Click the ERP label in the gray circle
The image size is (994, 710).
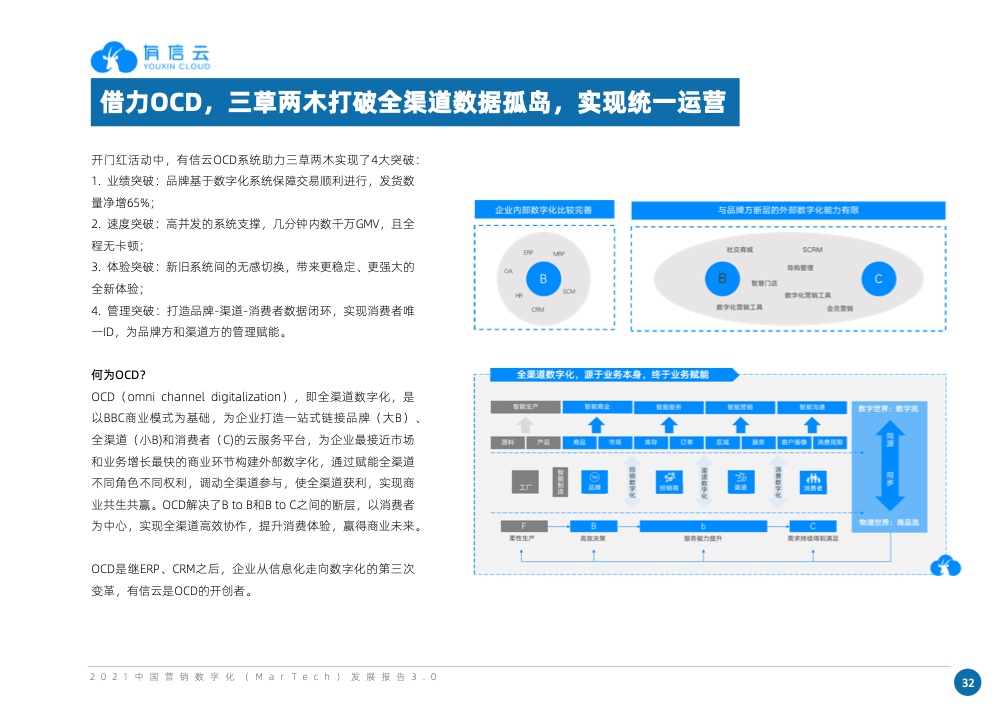point(528,252)
